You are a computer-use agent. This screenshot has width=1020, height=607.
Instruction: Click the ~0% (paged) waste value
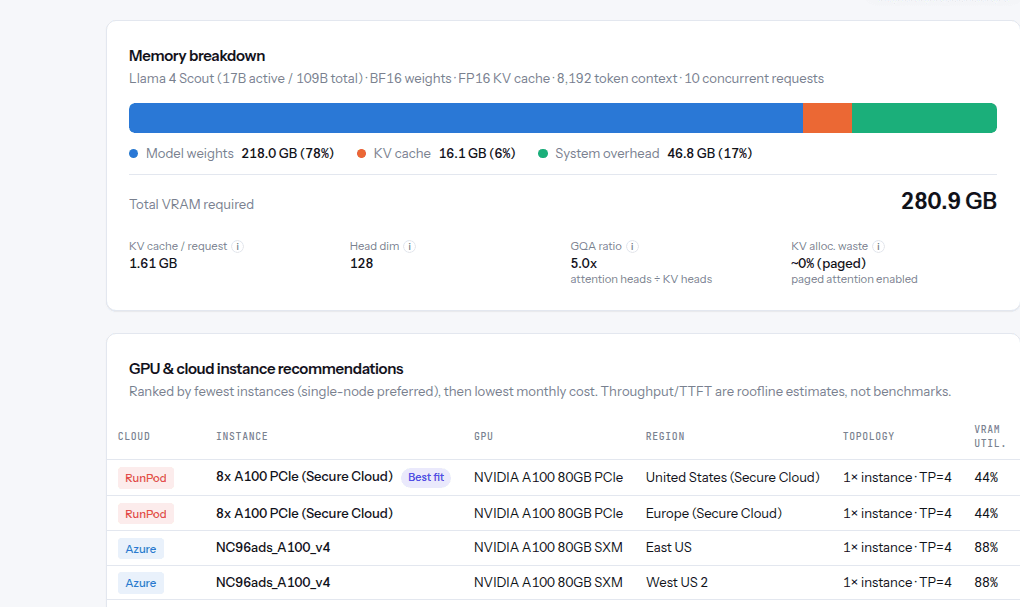pyautogui.click(x=828, y=263)
